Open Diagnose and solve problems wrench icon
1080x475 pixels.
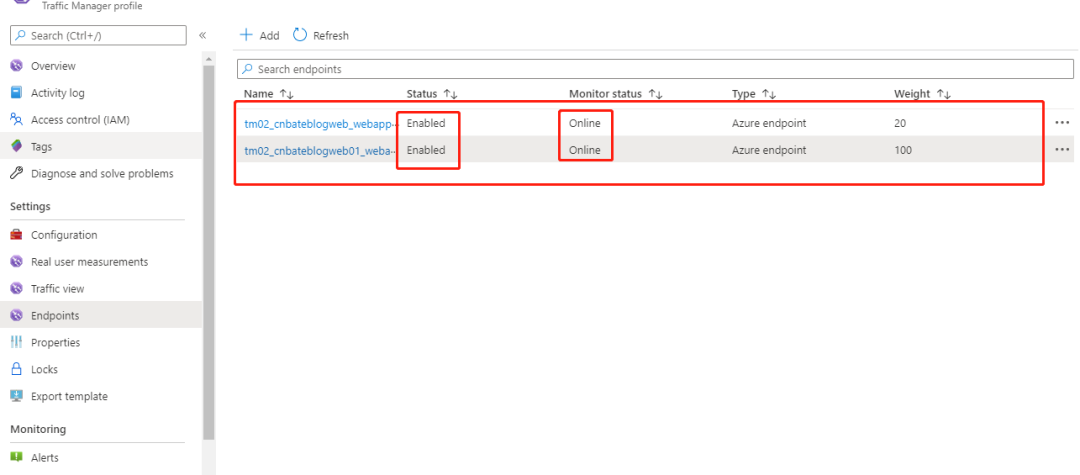pyautogui.click(x=17, y=173)
